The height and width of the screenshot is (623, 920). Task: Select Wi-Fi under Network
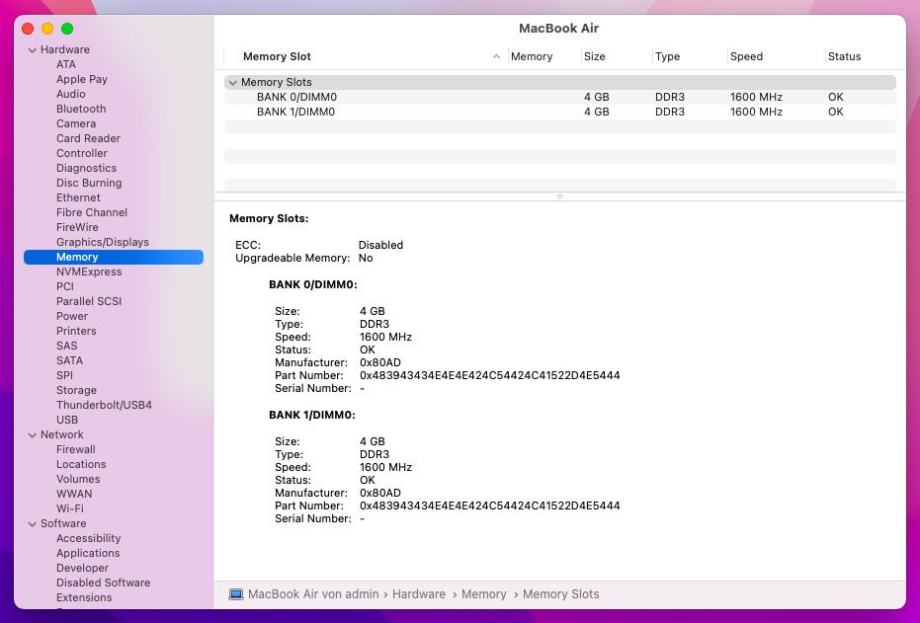pyautogui.click(x=69, y=509)
